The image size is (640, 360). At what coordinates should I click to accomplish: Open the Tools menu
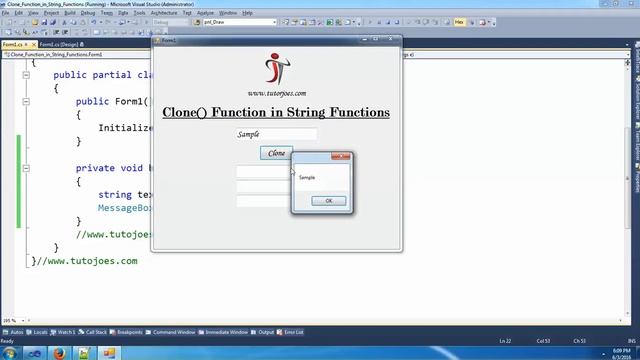(x=140, y=13)
